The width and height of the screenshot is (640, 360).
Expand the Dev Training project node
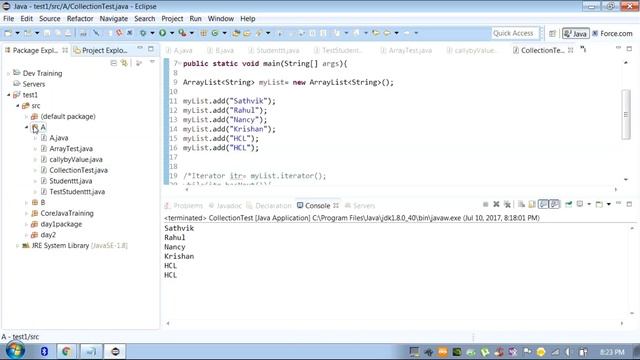click(x=9, y=73)
